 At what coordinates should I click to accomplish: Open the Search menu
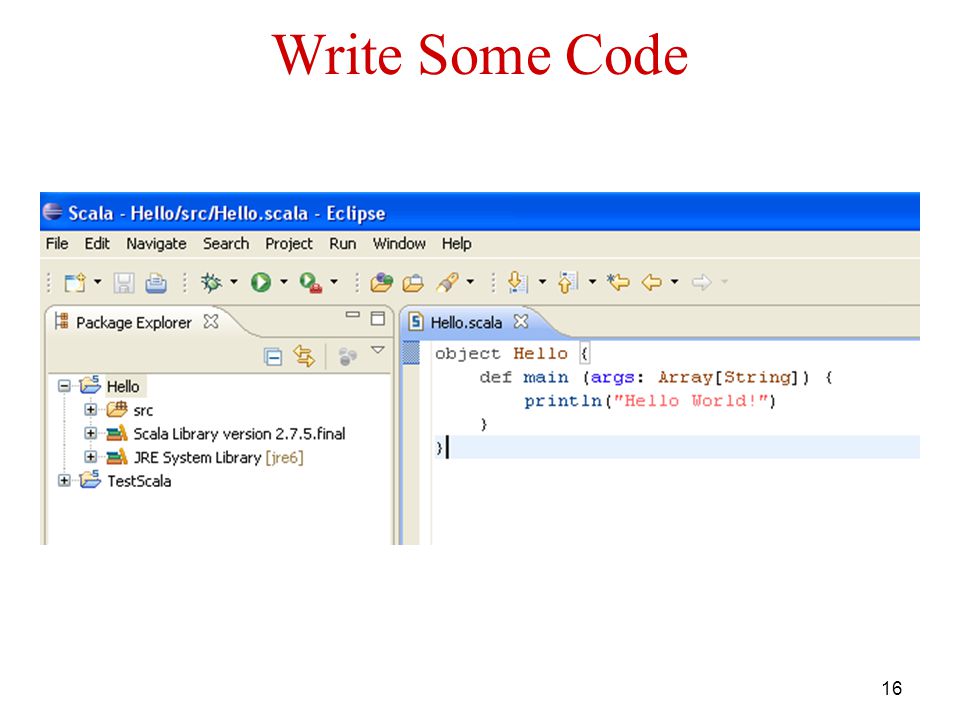[226, 244]
